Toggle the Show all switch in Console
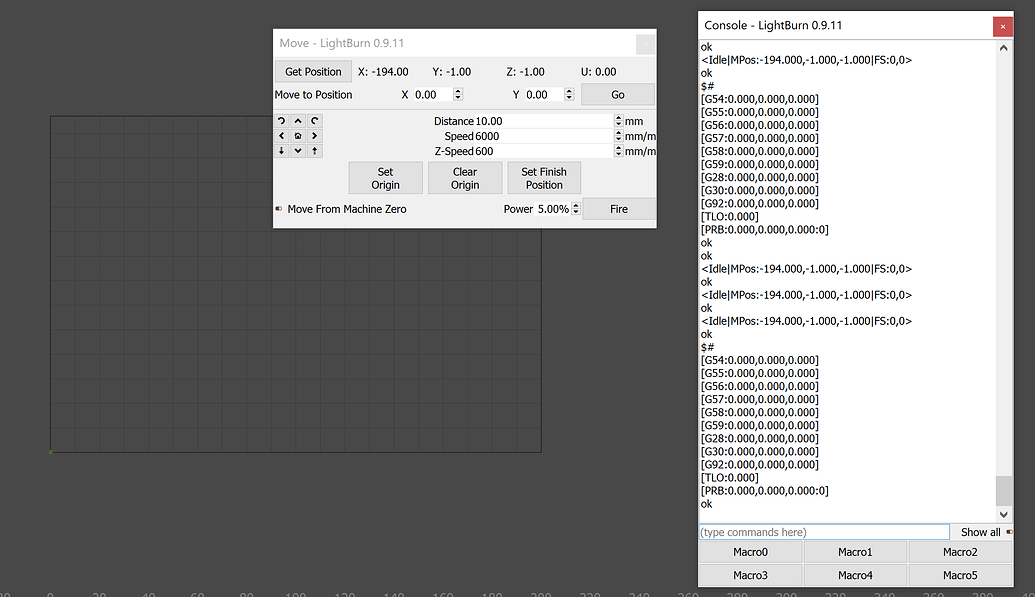1035x597 pixels. click(x=1008, y=532)
